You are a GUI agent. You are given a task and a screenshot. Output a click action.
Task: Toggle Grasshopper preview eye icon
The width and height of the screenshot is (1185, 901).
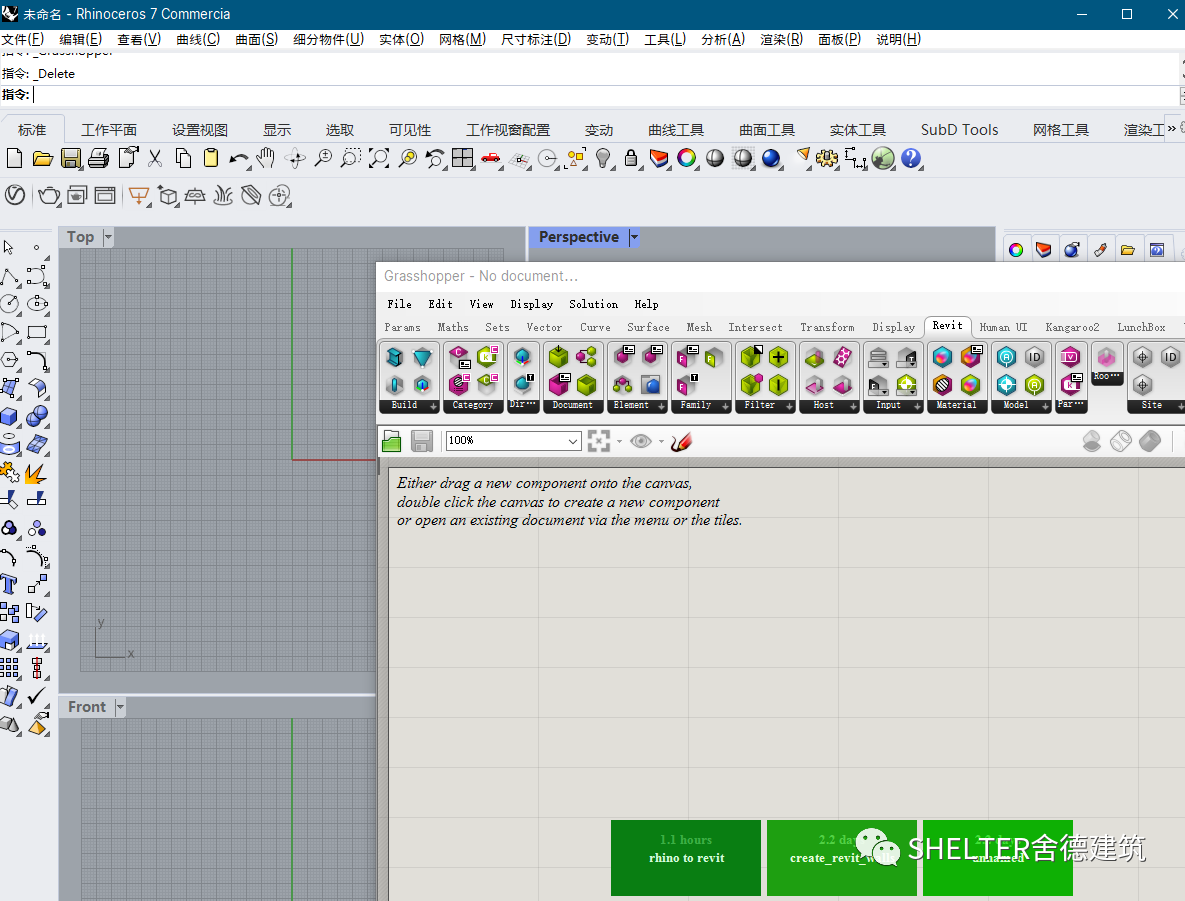tap(641, 441)
